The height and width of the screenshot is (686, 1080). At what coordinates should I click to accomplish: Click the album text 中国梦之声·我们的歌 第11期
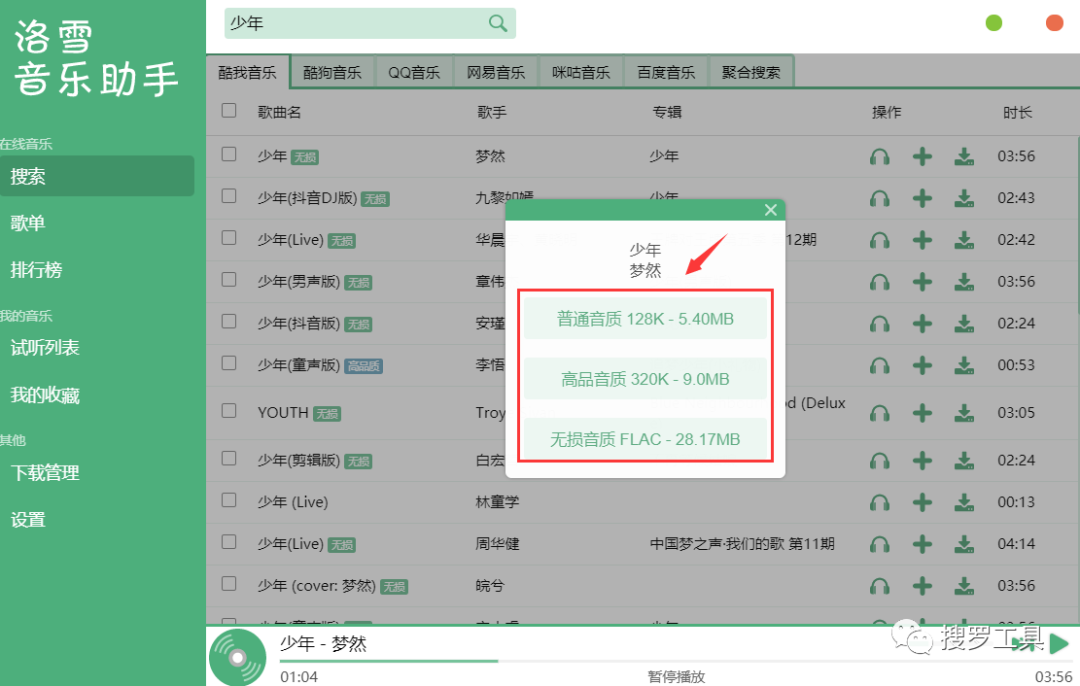pos(742,544)
